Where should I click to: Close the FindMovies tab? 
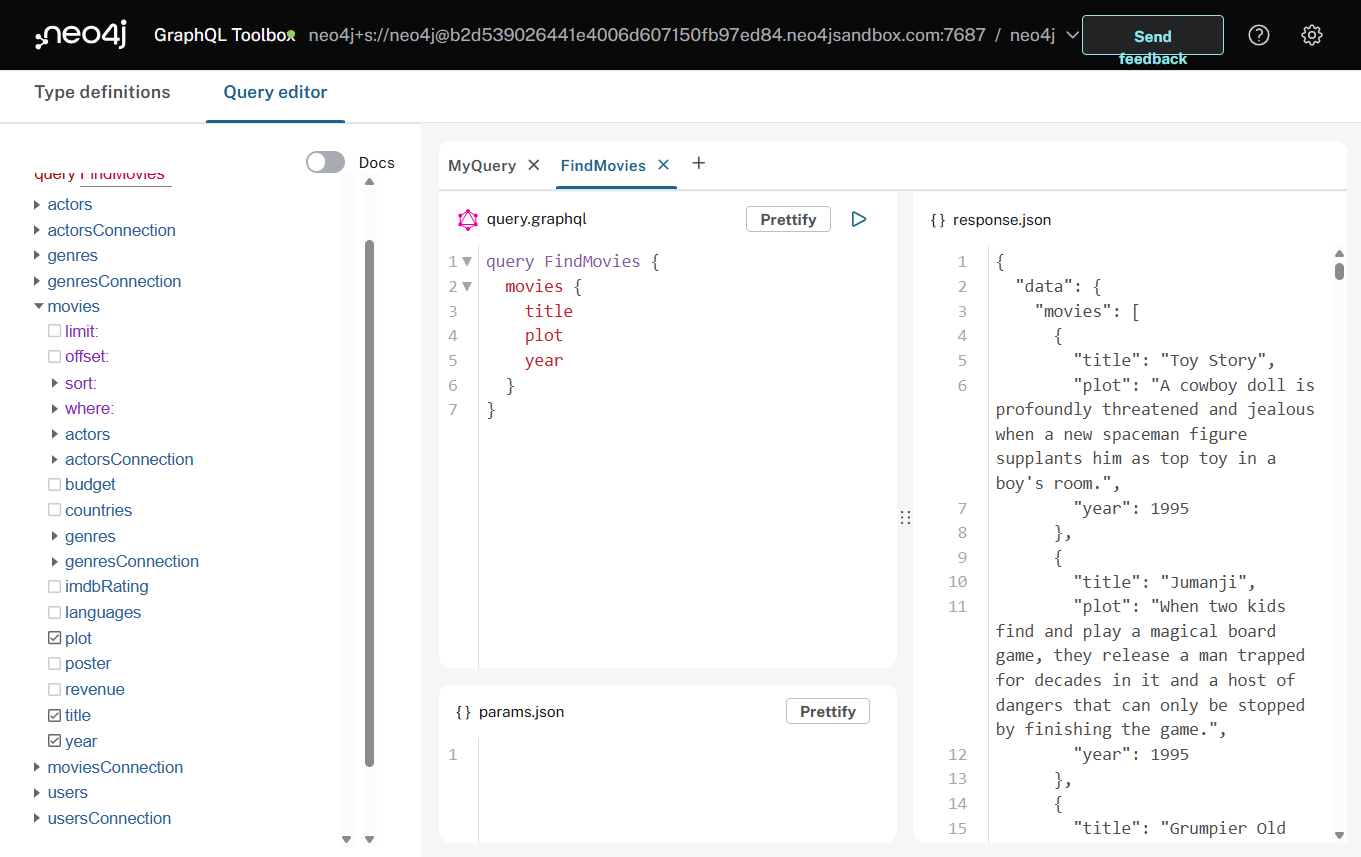click(x=664, y=165)
